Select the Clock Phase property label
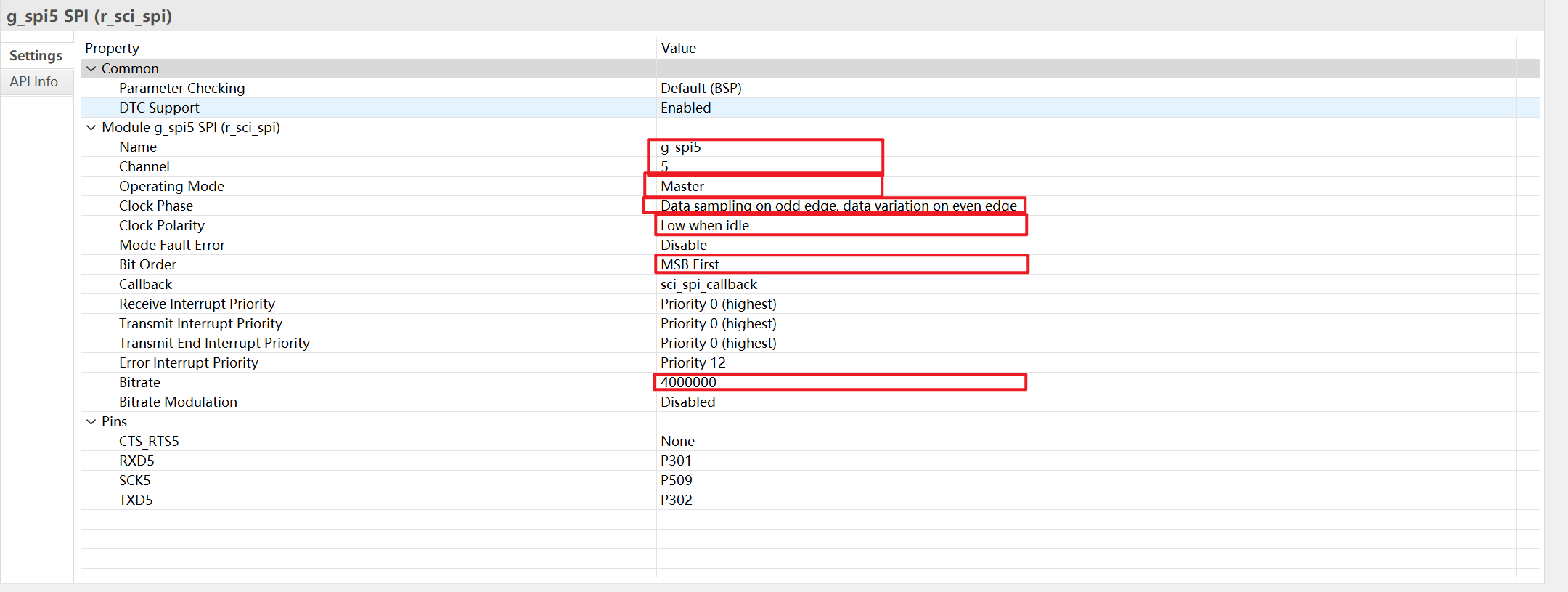The height and width of the screenshot is (592, 1568). point(156,206)
